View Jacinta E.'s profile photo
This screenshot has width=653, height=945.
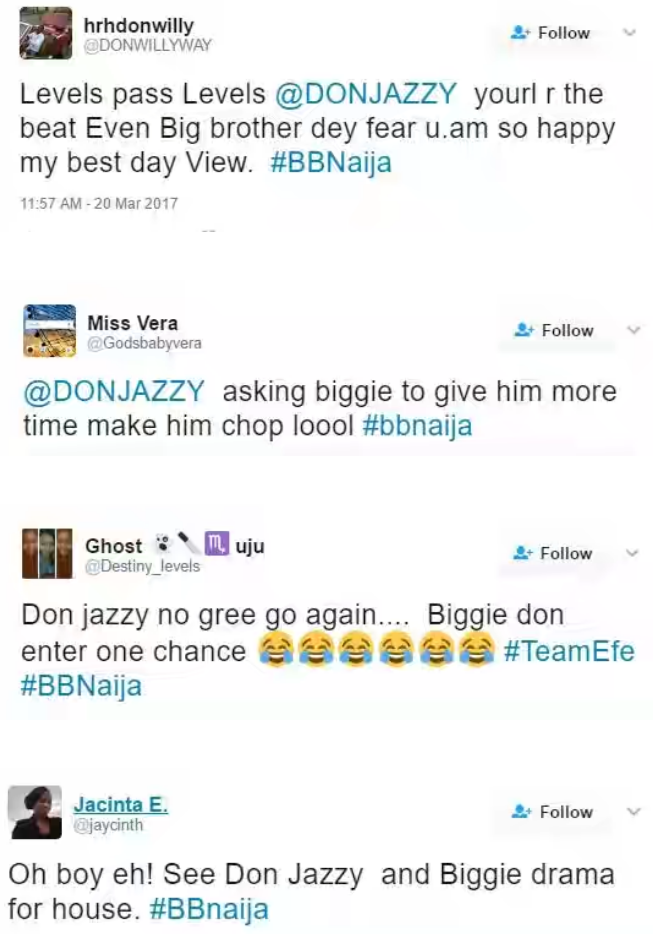pyautogui.click(x=35, y=812)
